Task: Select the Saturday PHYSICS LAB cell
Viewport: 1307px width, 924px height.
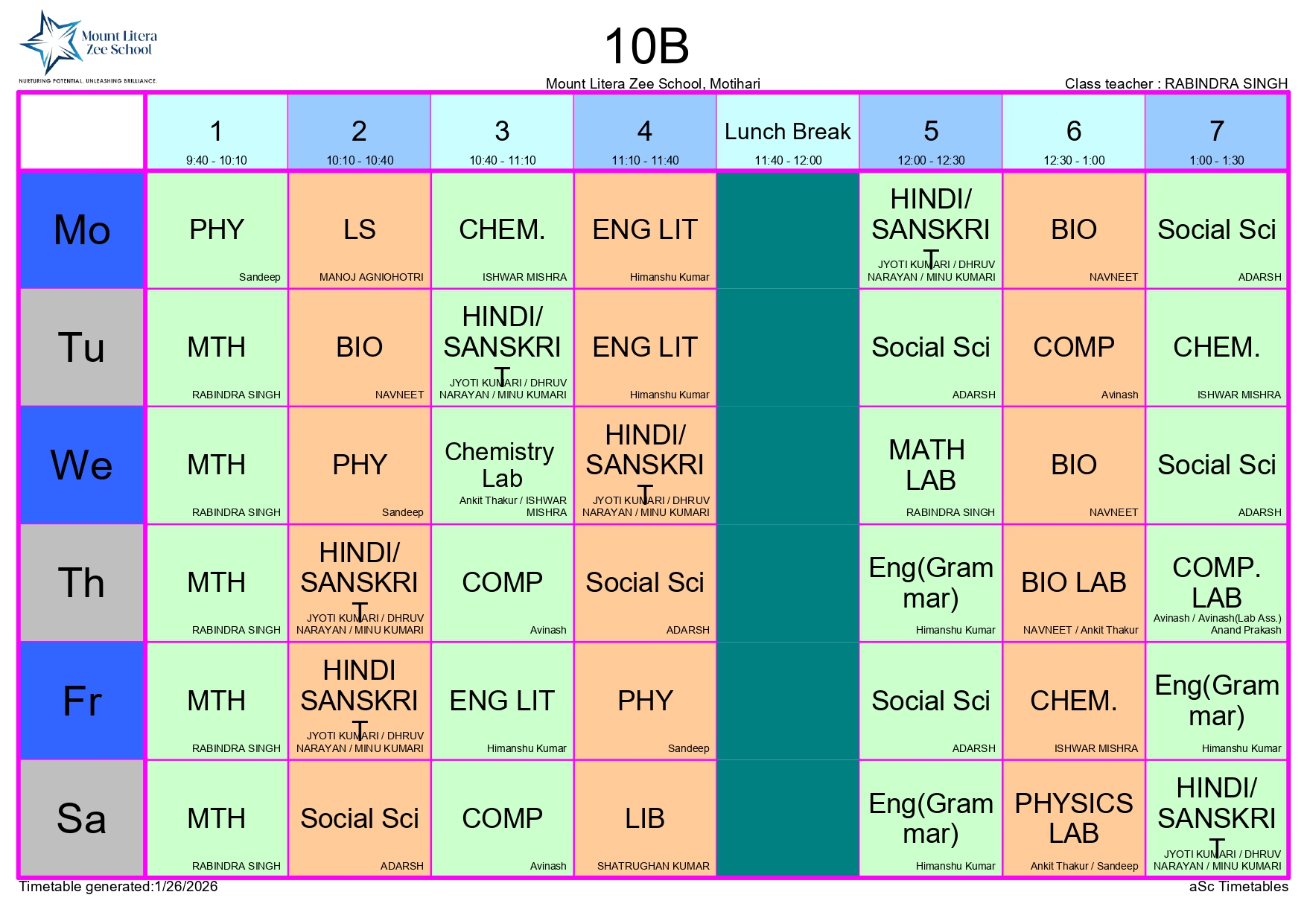Action: 1073,818
